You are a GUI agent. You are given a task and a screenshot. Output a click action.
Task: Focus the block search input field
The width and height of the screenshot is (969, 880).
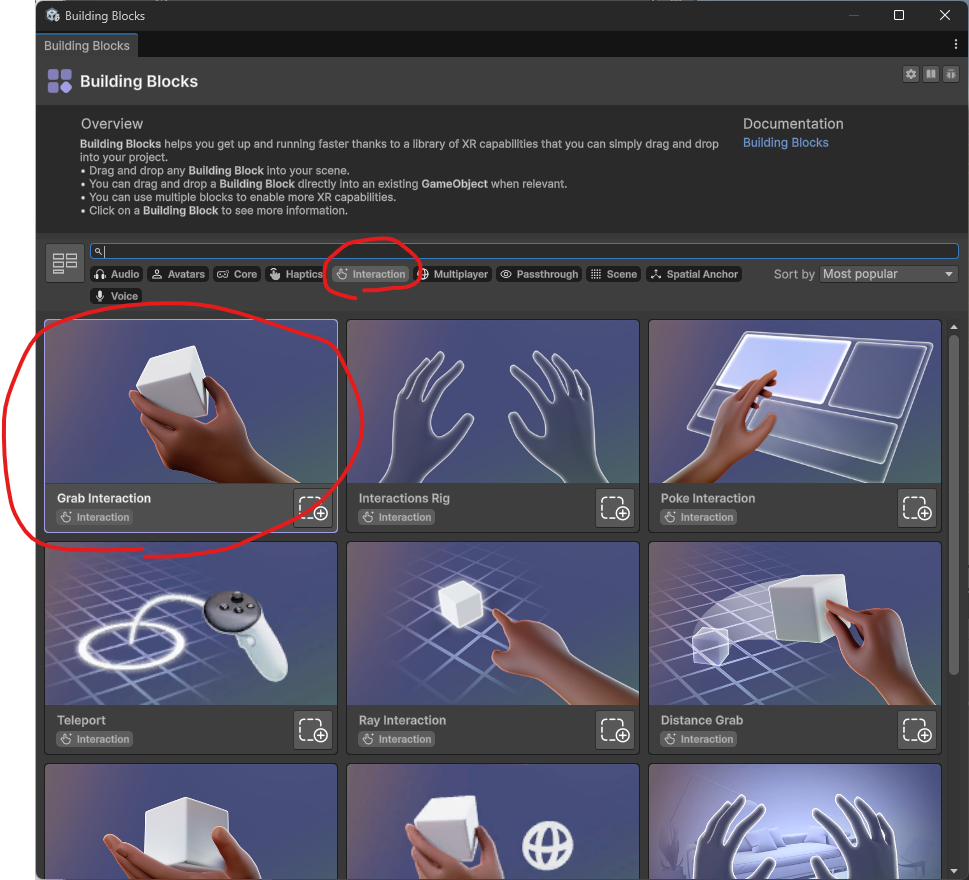pos(524,251)
